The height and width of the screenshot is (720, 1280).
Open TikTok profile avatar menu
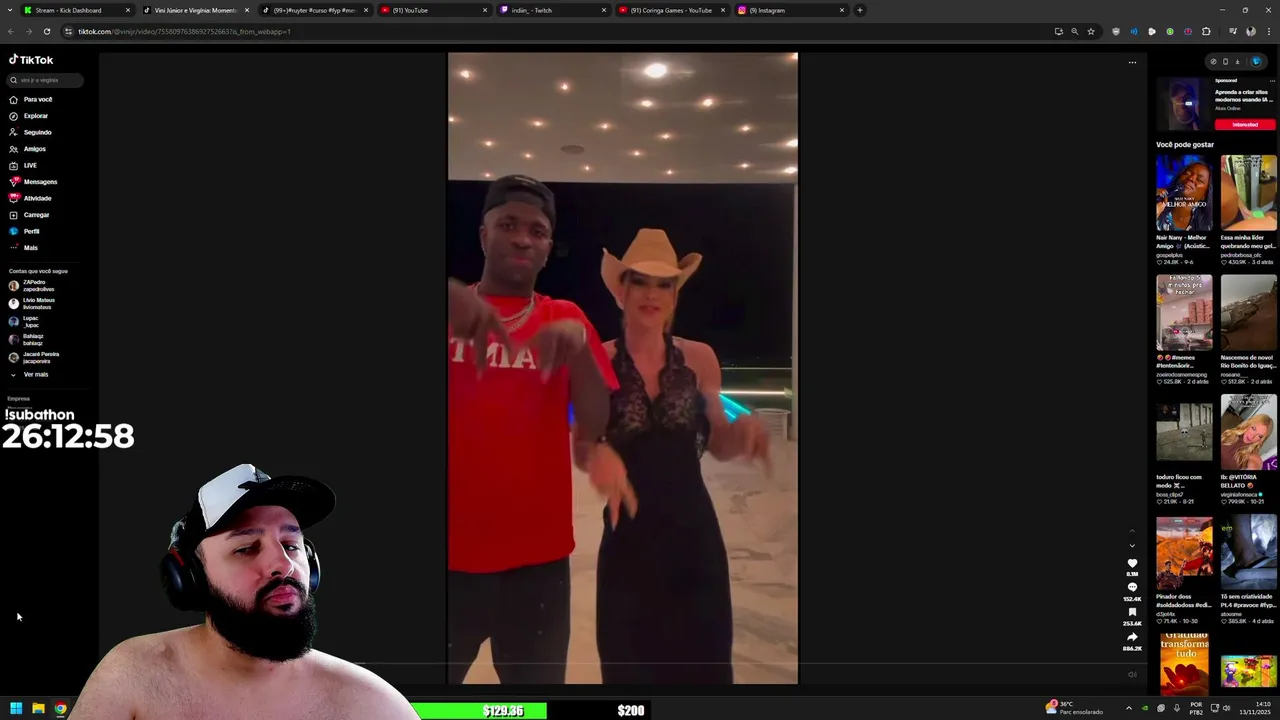click(1256, 61)
